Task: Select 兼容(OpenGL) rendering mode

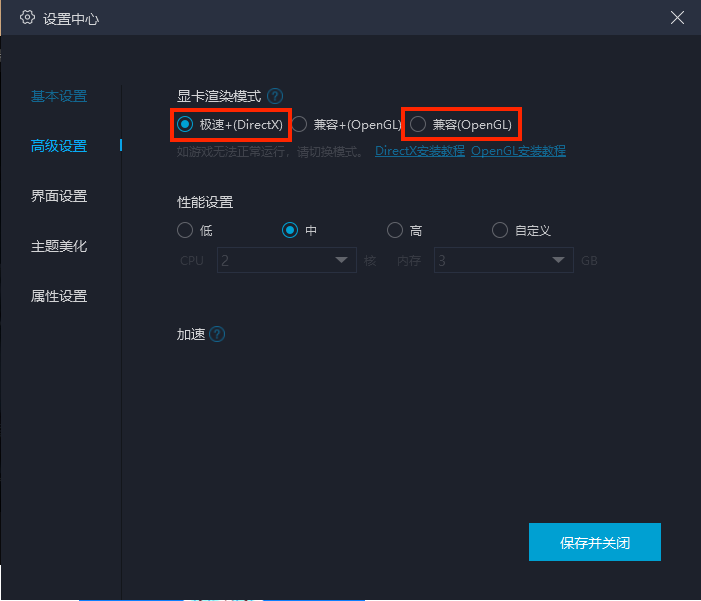Action: [418, 124]
